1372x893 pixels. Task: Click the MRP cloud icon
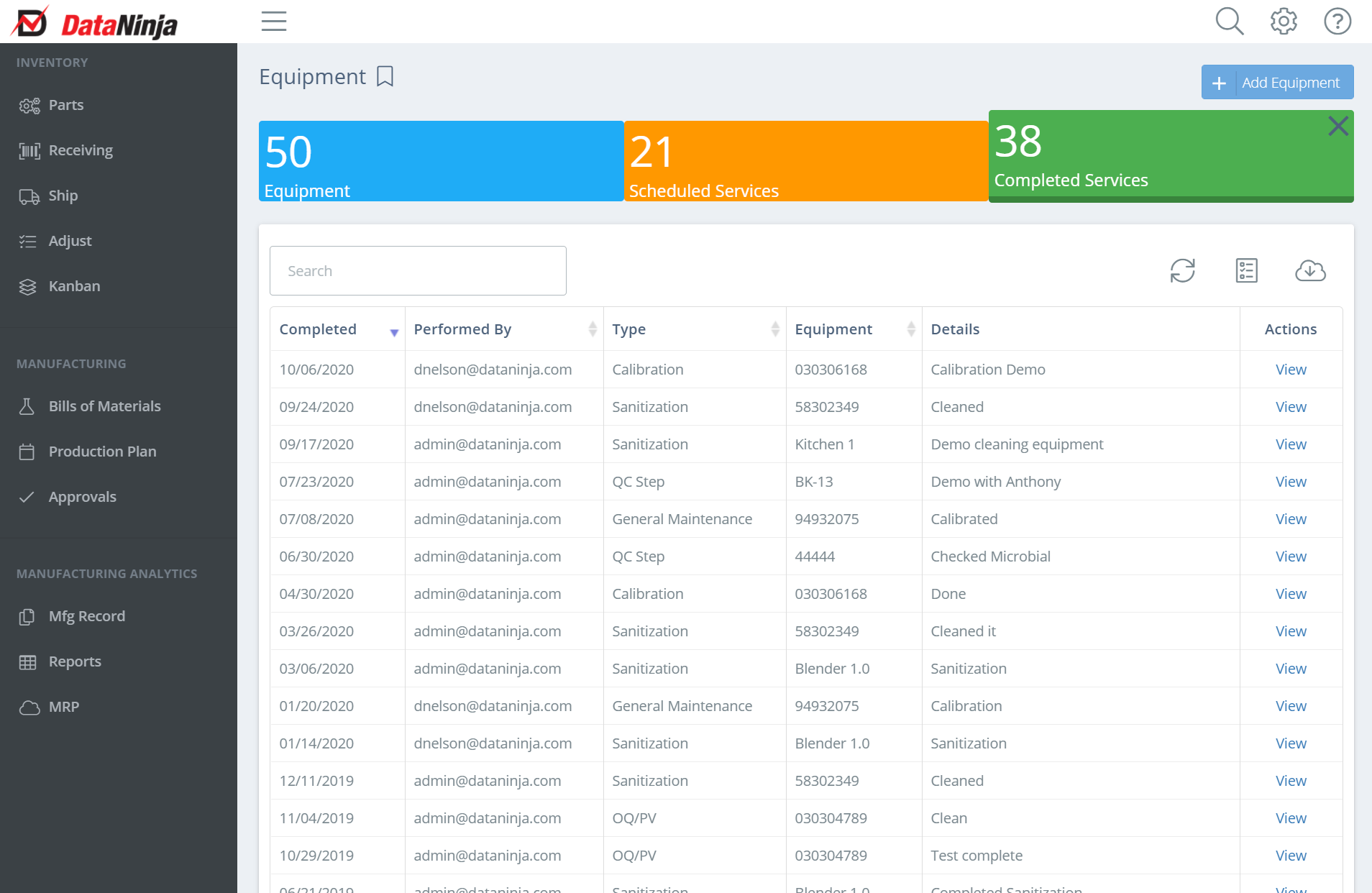[x=29, y=707]
